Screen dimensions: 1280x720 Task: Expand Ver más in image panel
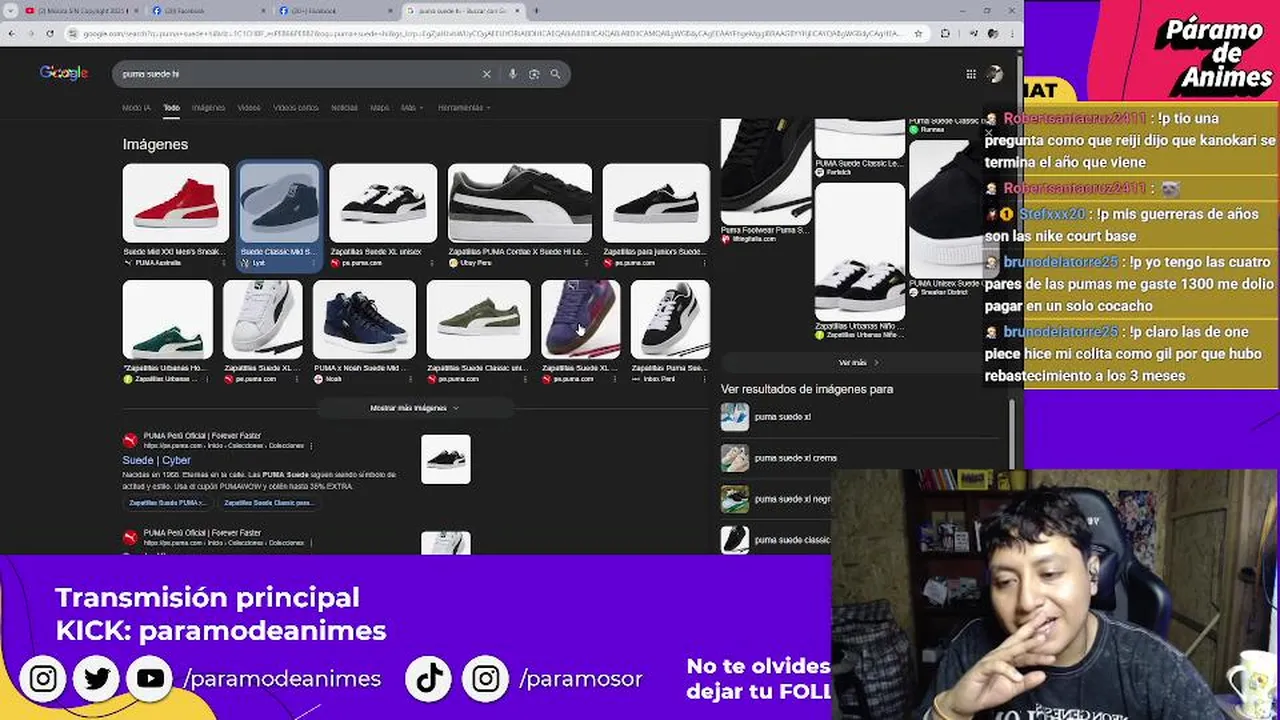[859, 363]
